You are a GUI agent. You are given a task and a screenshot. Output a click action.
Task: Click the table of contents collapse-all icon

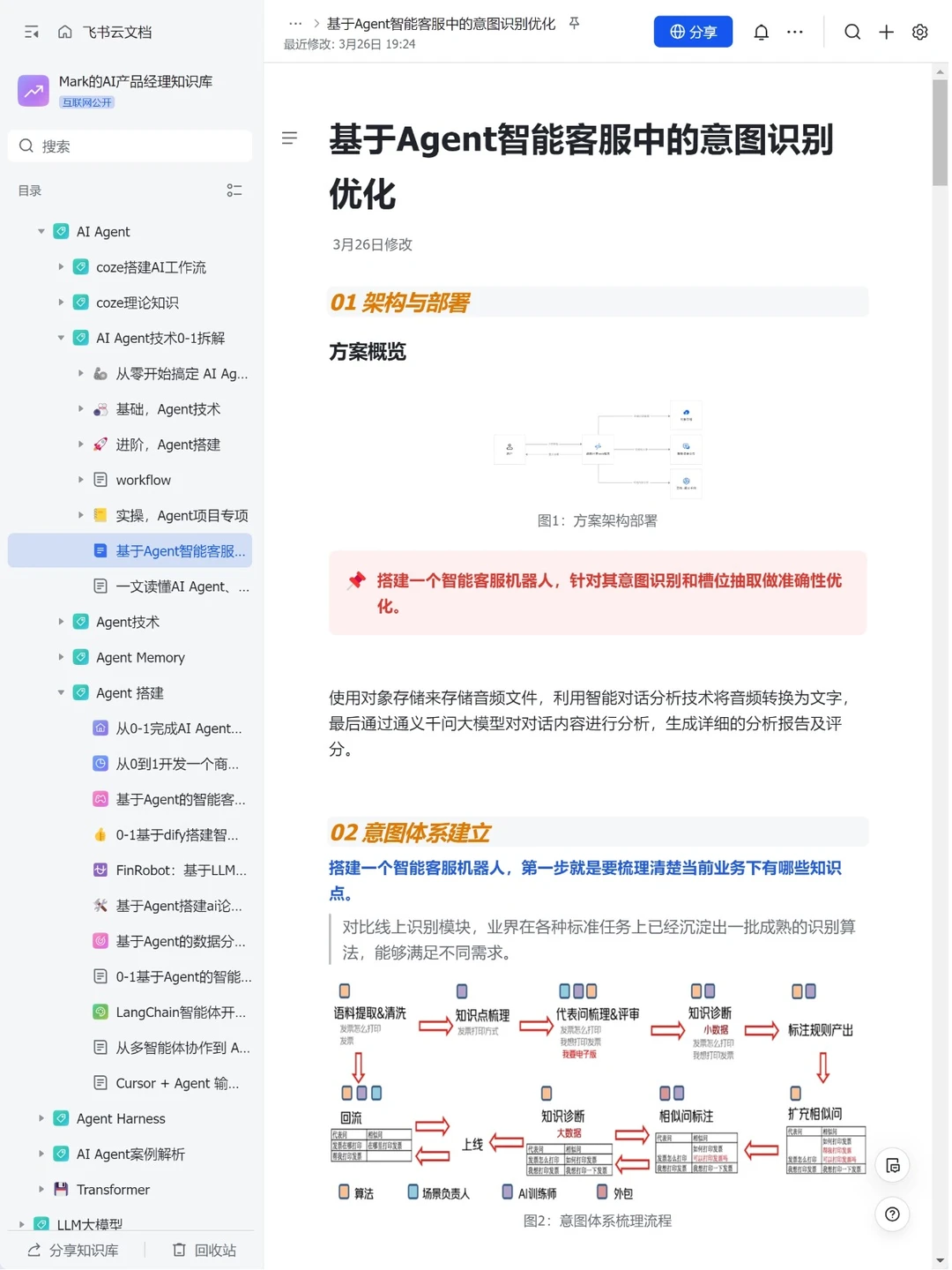234,190
